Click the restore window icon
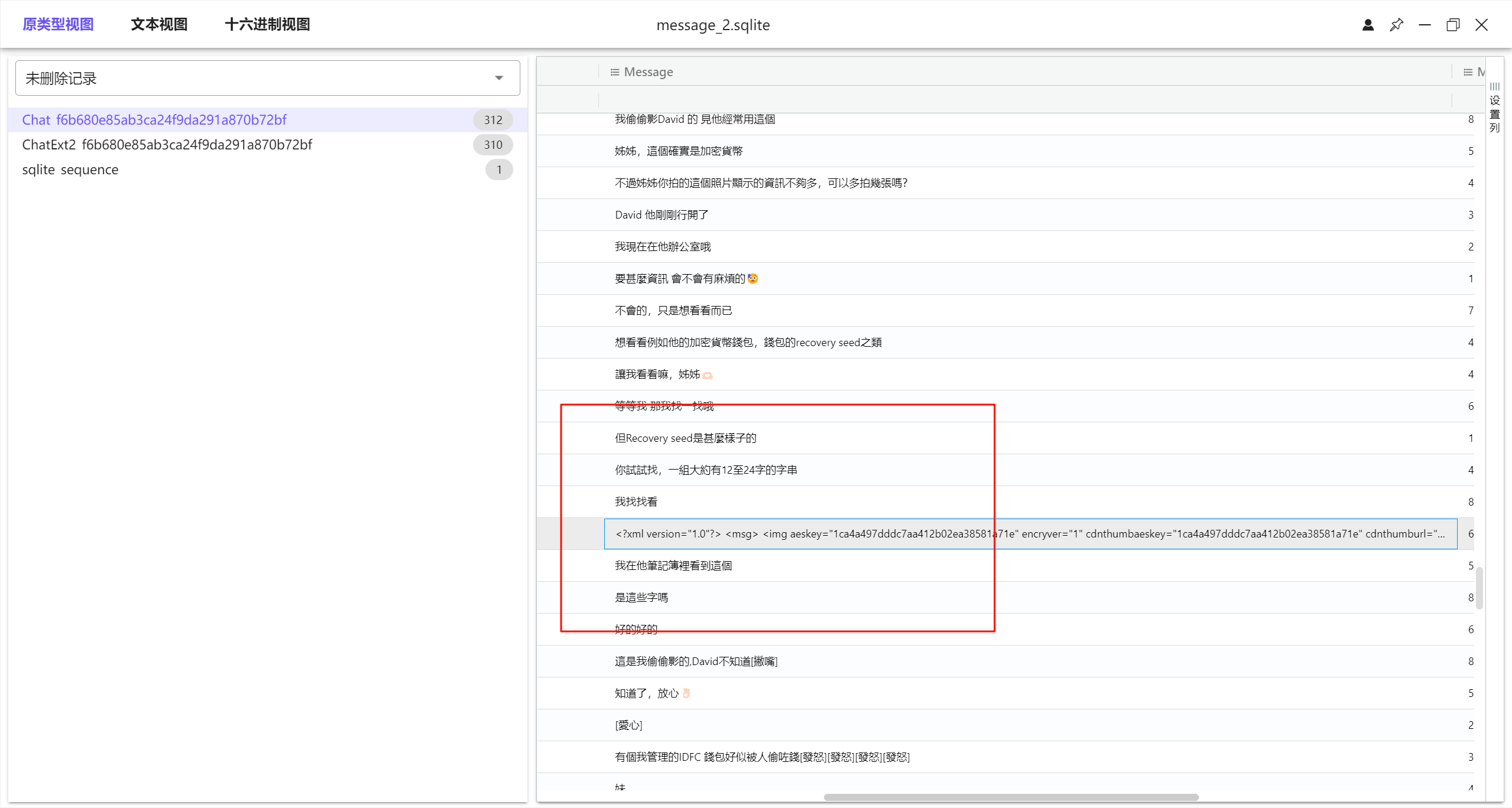This screenshot has width=1512, height=808. click(1453, 25)
